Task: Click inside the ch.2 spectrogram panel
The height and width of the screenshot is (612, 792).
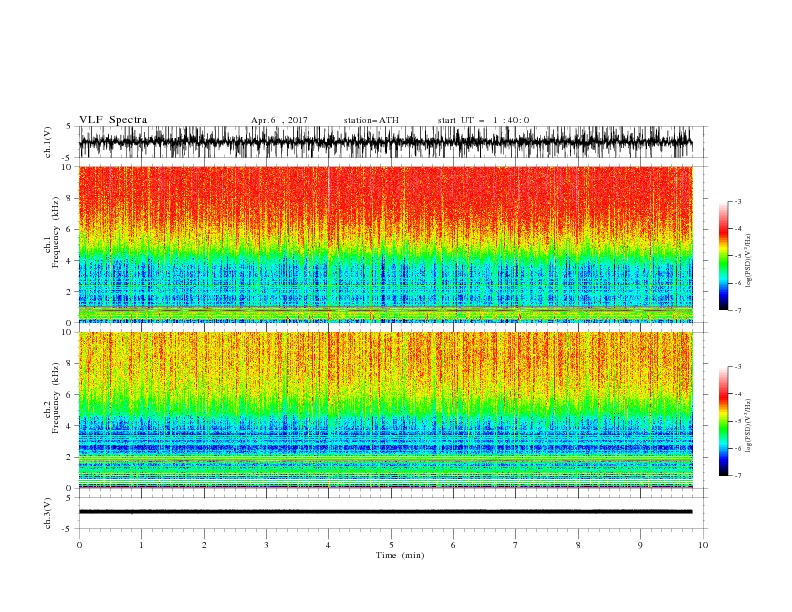Action: [x=385, y=410]
